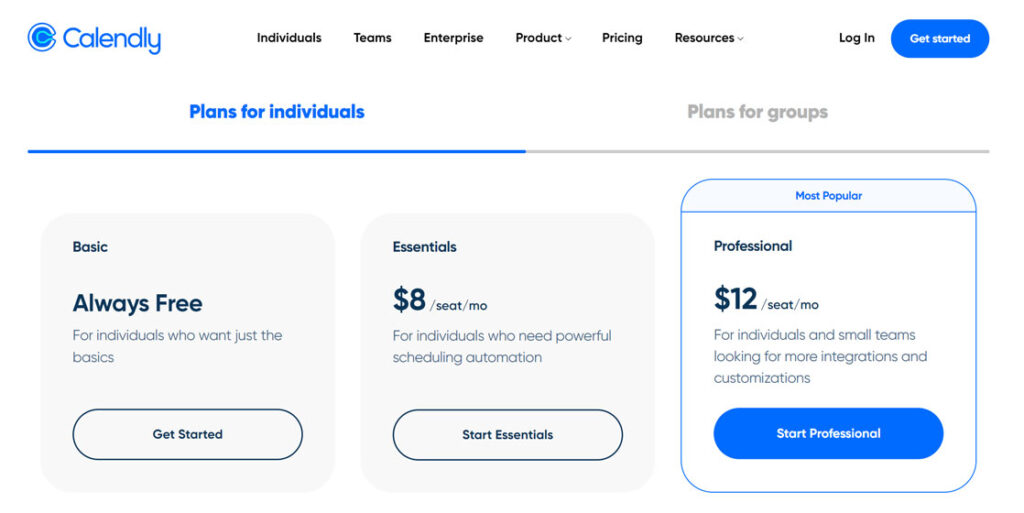Image resolution: width=1024 pixels, height=513 pixels.
Task: Switch to Plans for groups tab
Action: (758, 112)
